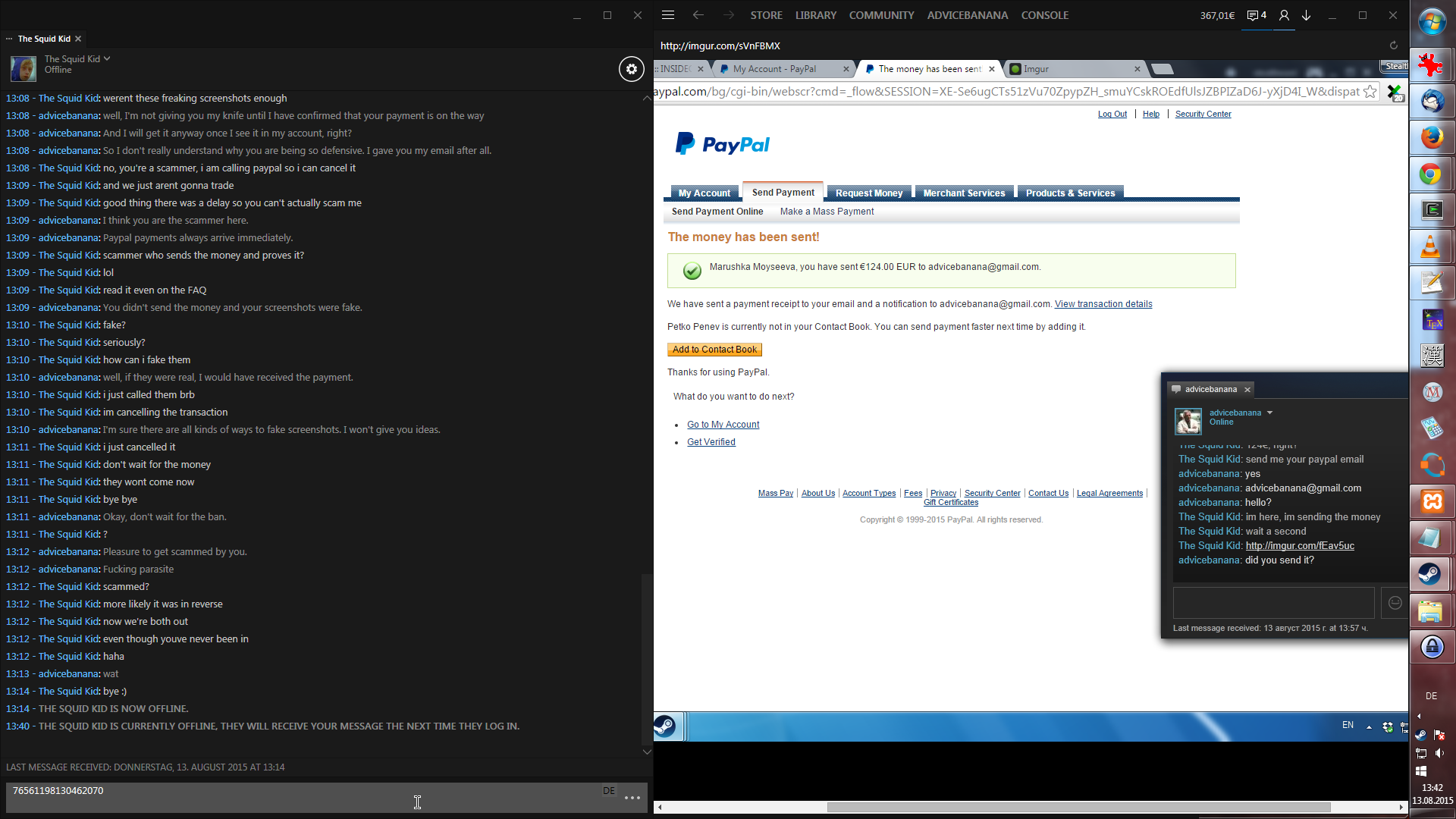Open Firefox from the taskbar
This screenshot has width=1456, height=819.
[1432, 138]
